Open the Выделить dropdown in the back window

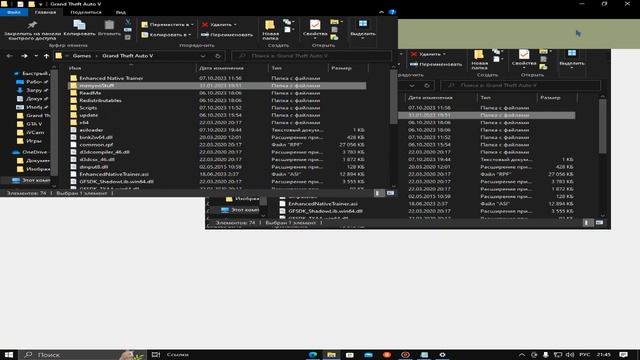(x=571, y=59)
